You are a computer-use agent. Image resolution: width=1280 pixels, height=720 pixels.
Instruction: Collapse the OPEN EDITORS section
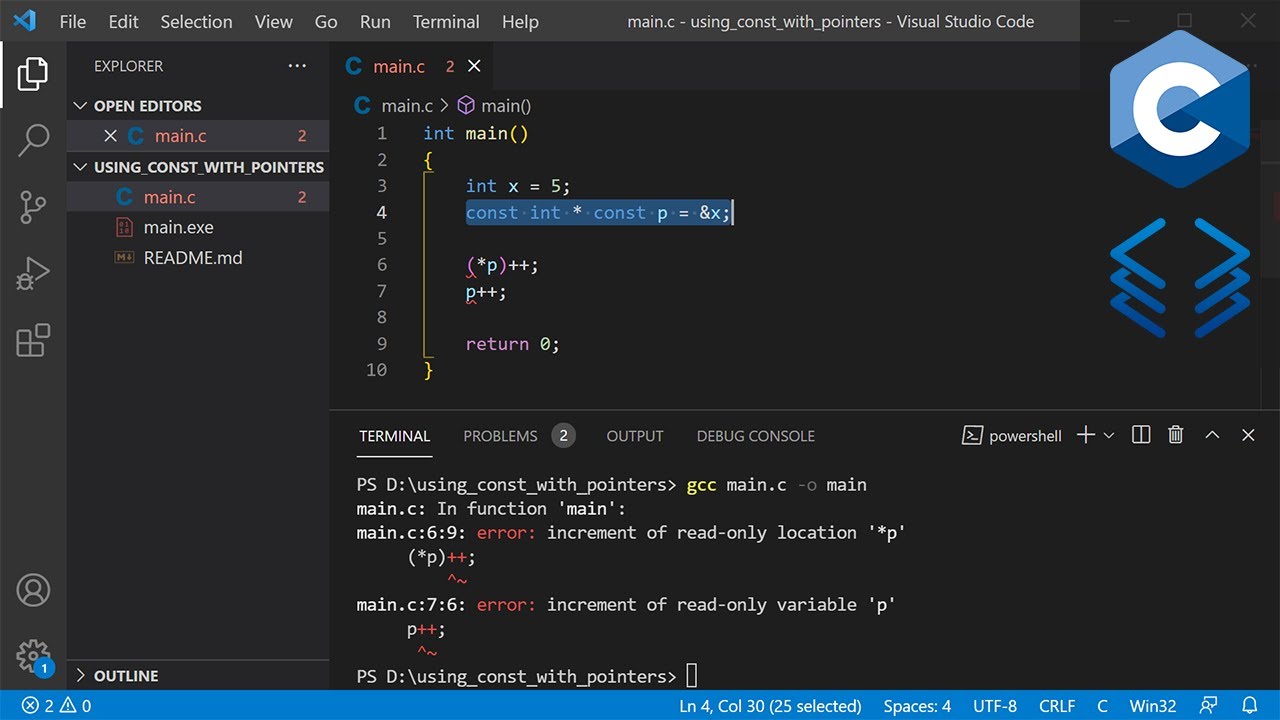[x=82, y=106]
